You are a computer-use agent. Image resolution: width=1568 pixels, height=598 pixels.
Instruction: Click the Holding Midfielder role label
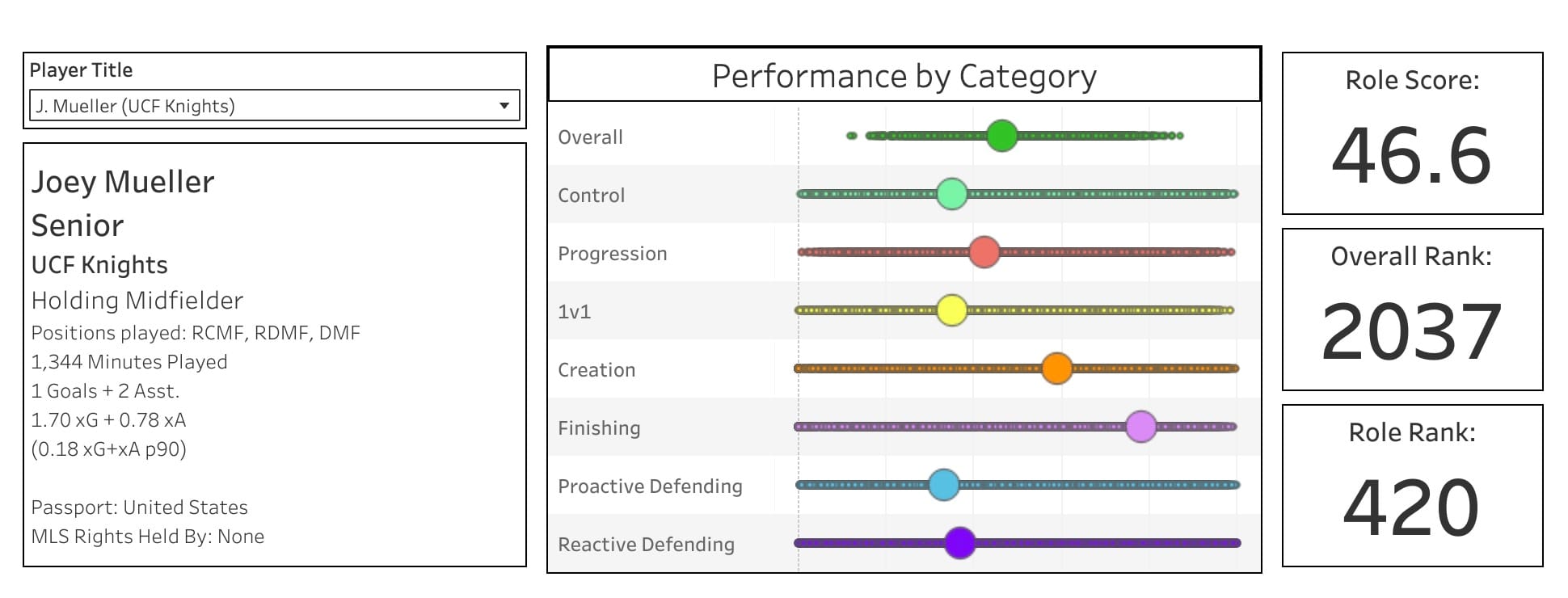click(137, 301)
